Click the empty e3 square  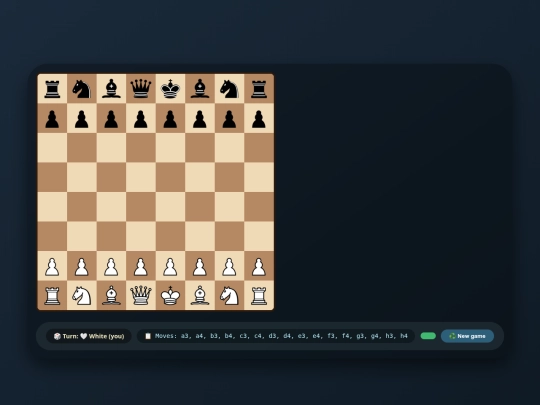point(170,236)
